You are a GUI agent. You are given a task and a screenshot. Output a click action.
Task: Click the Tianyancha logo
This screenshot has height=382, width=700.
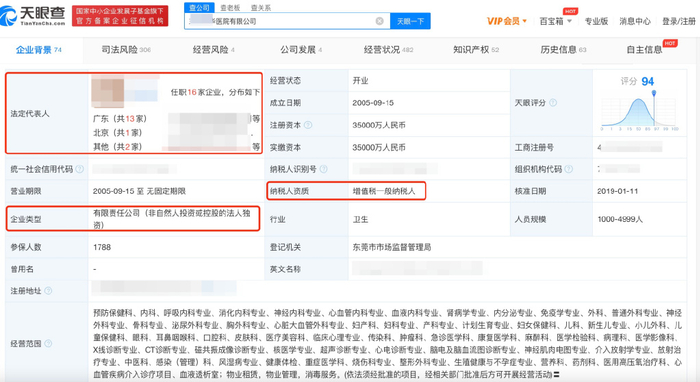33,16
